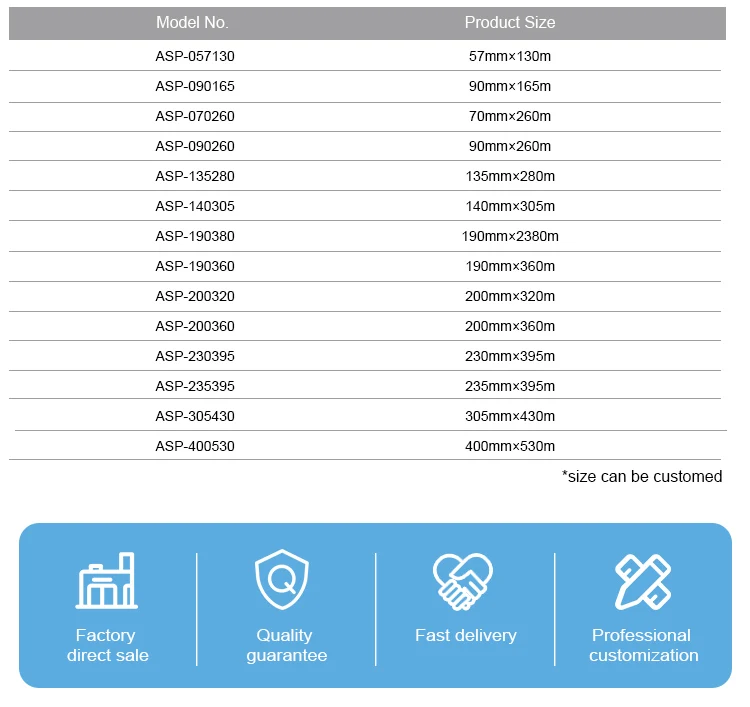Click the 'Fast delivery' label
The width and height of the screenshot is (750, 707).
pos(466,635)
